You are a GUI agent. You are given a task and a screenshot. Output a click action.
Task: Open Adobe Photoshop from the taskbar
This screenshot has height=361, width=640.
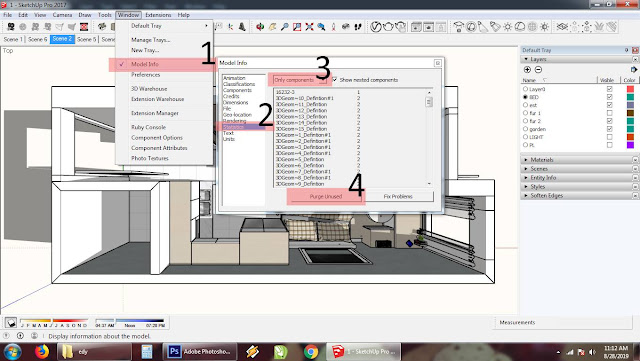199,352
